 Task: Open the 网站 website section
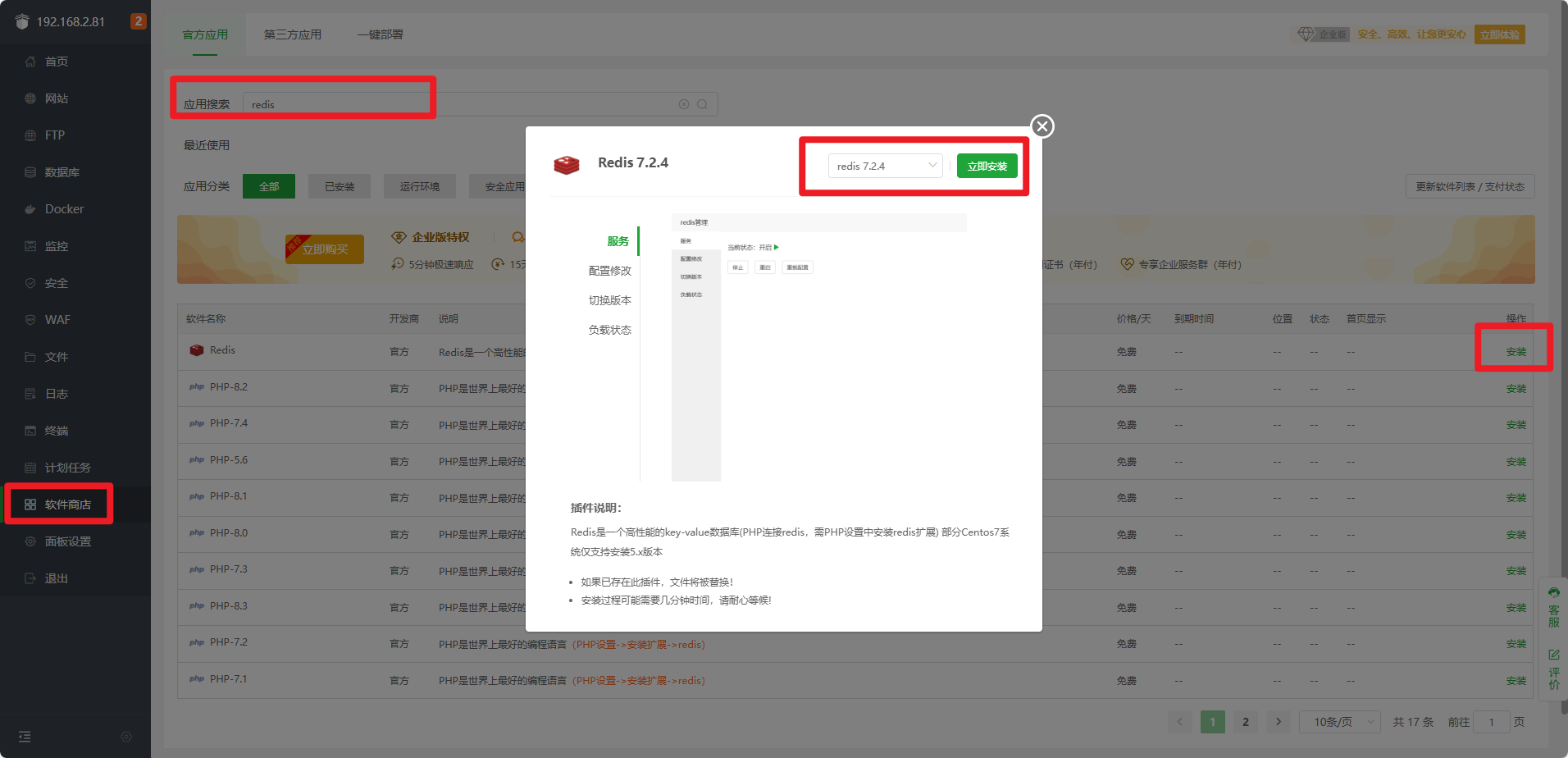(56, 98)
